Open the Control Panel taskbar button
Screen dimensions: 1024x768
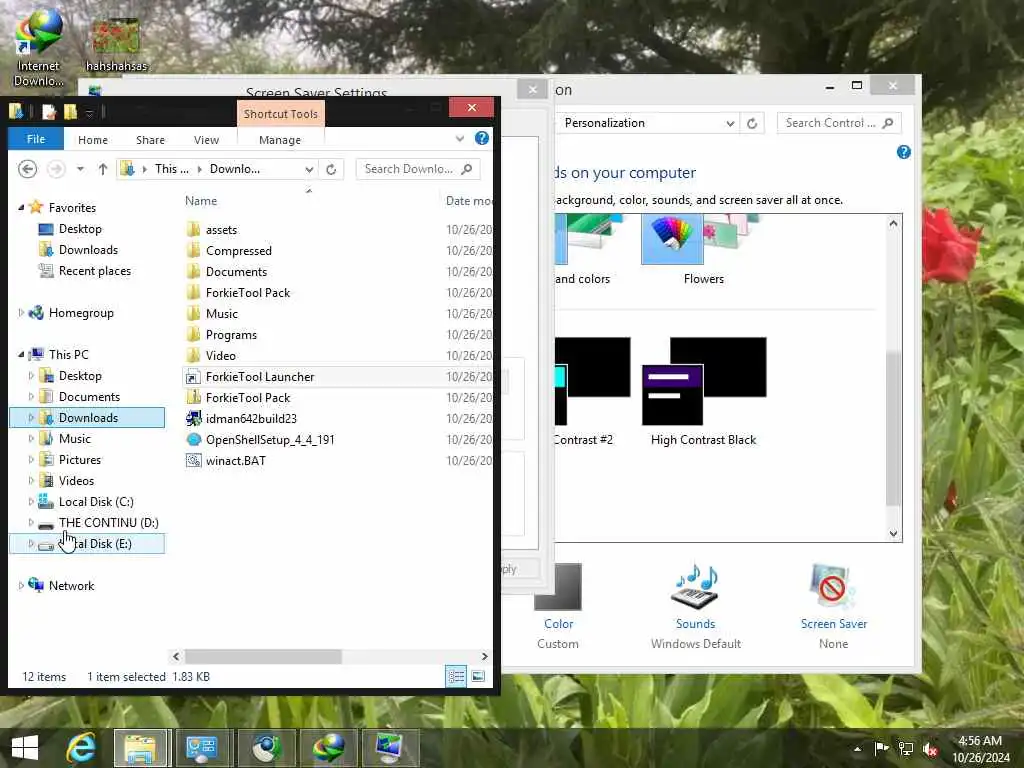(x=202, y=748)
